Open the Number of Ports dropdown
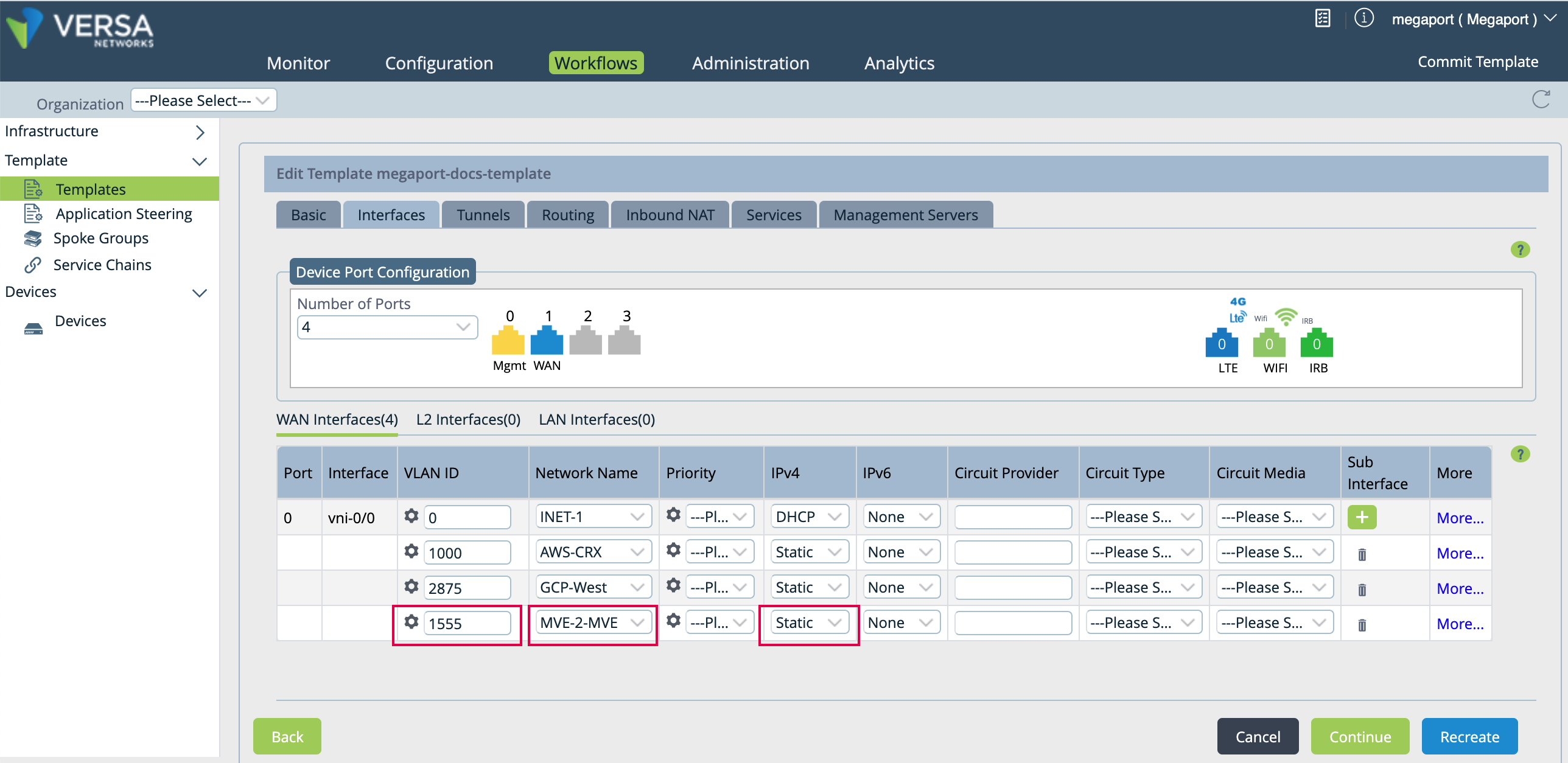 click(387, 327)
